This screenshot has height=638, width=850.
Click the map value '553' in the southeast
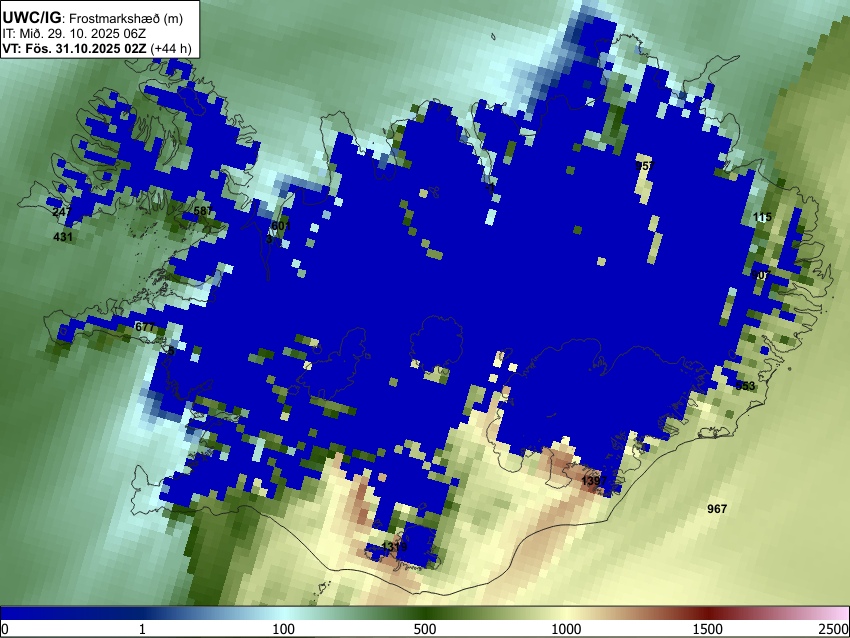coord(745,386)
